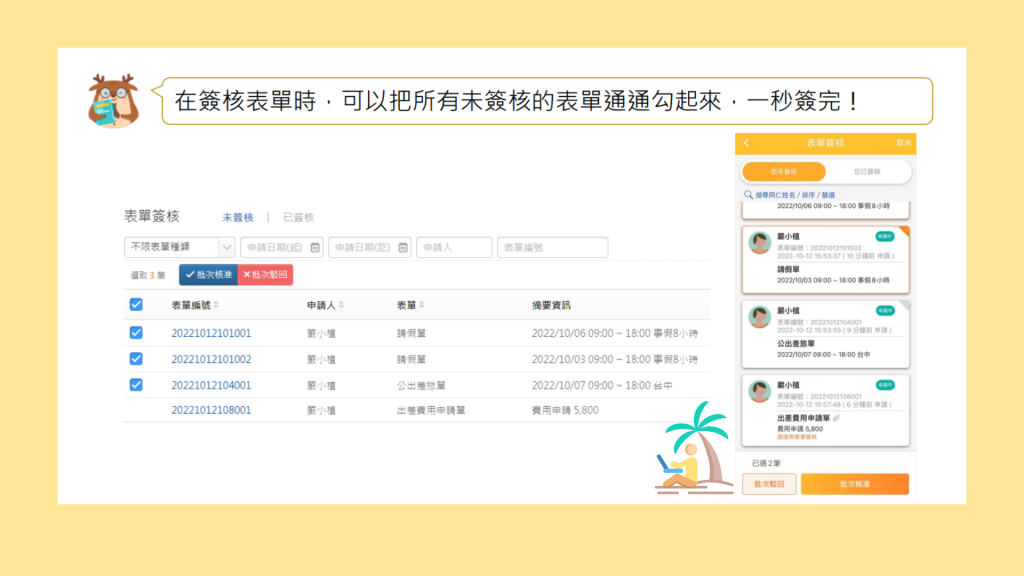Click the mobile search magnifier icon

click(748, 195)
